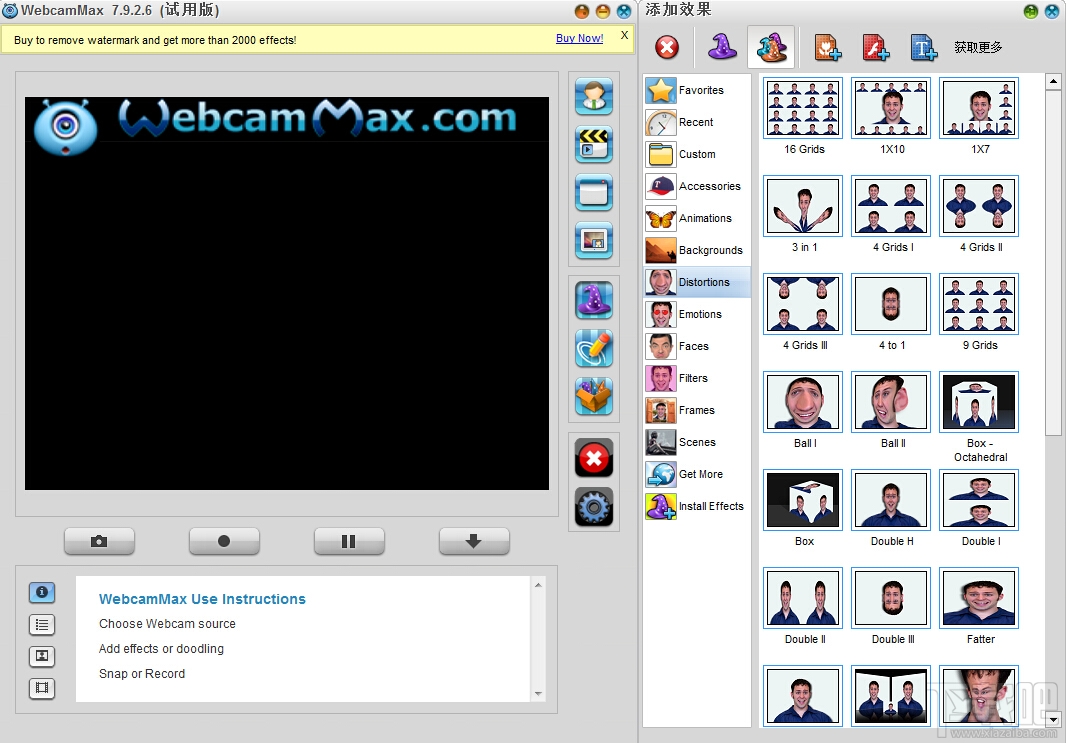1066x743 pixels.
Task: Open the Backgrounds effects category
Action: (x=697, y=250)
